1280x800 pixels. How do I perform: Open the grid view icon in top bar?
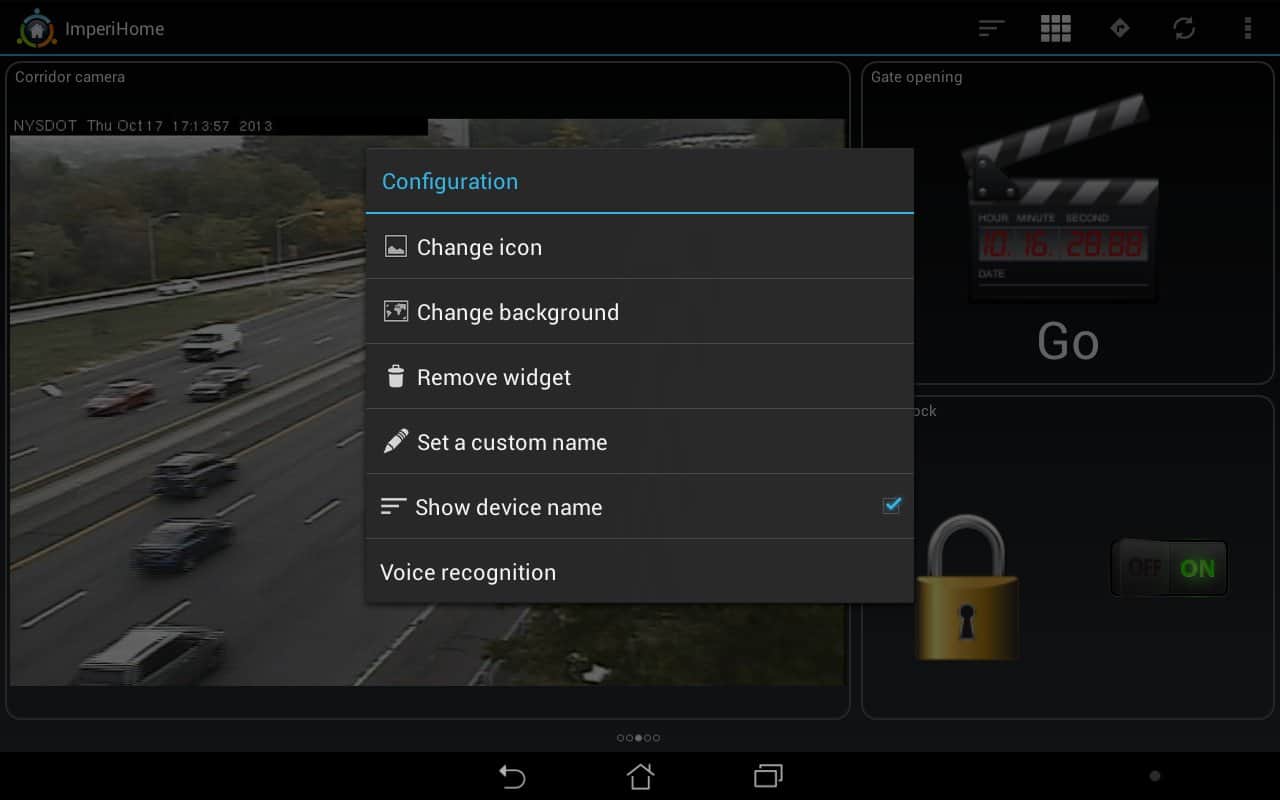[x=1055, y=29]
